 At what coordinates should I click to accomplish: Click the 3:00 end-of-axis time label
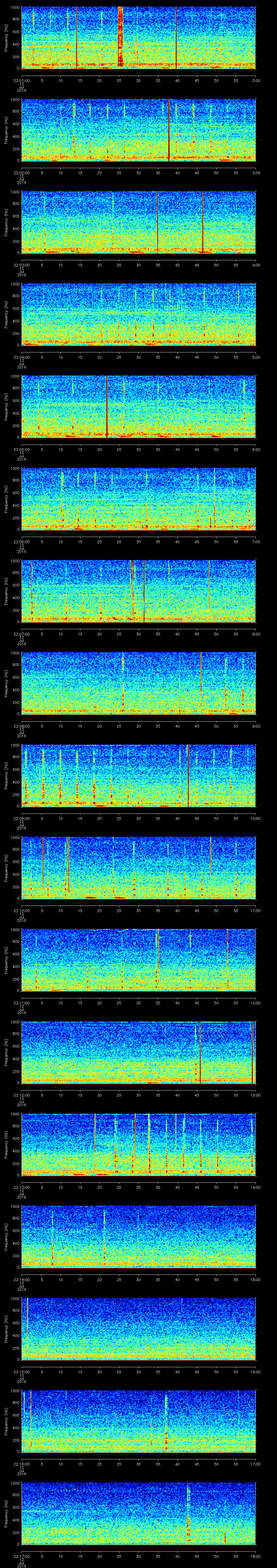256,173
